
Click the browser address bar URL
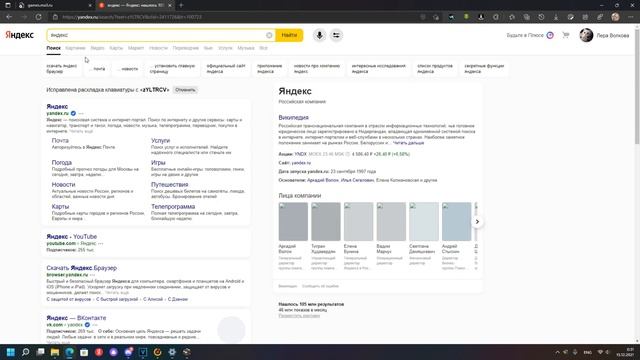132,17
